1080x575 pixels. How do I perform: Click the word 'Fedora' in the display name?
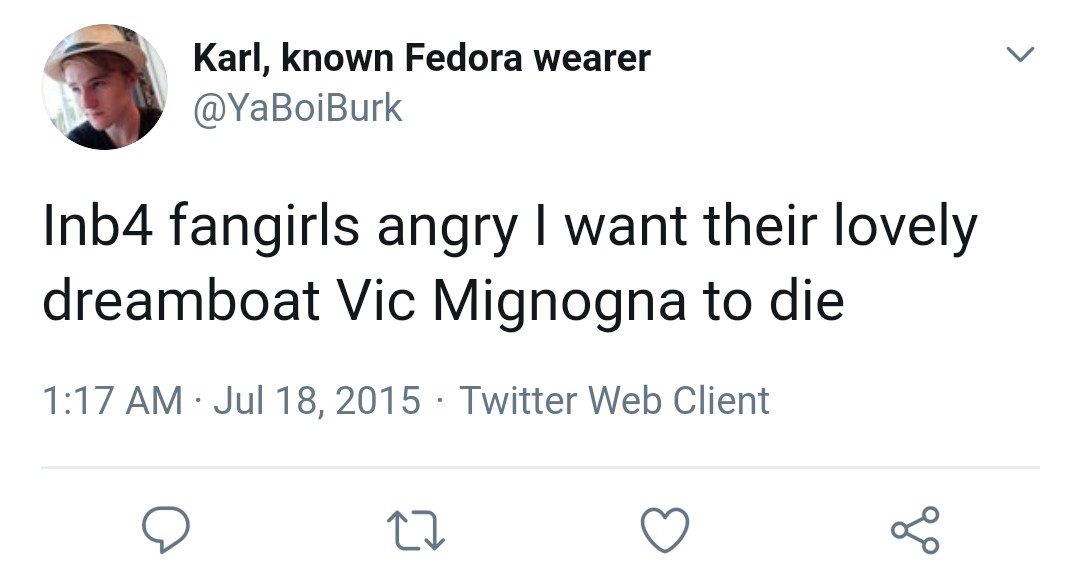coord(464,58)
